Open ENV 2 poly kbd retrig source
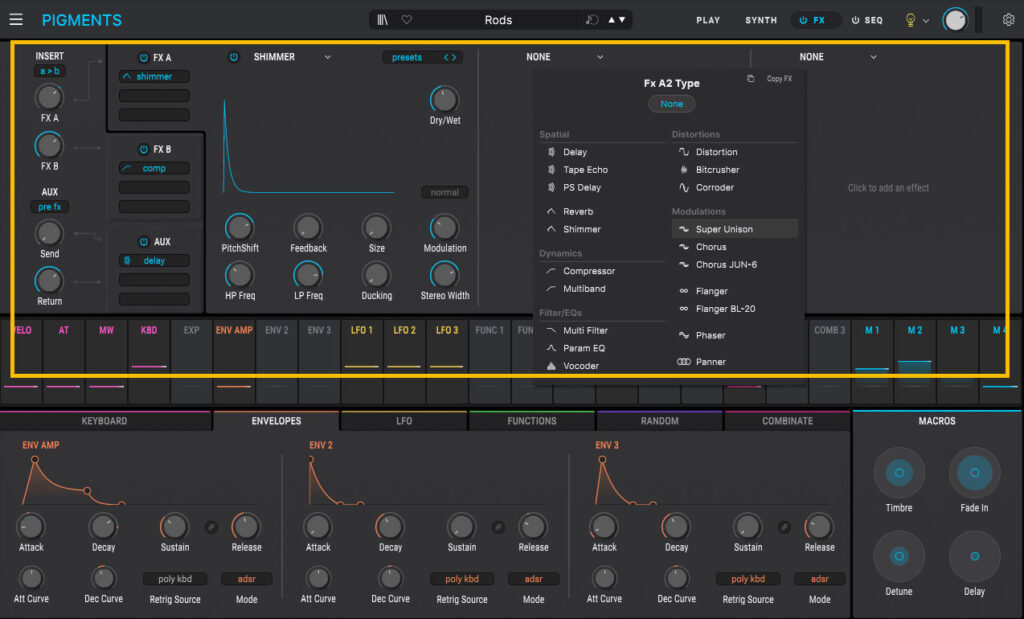This screenshot has width=1024, height=619. (x=462, y=579)
